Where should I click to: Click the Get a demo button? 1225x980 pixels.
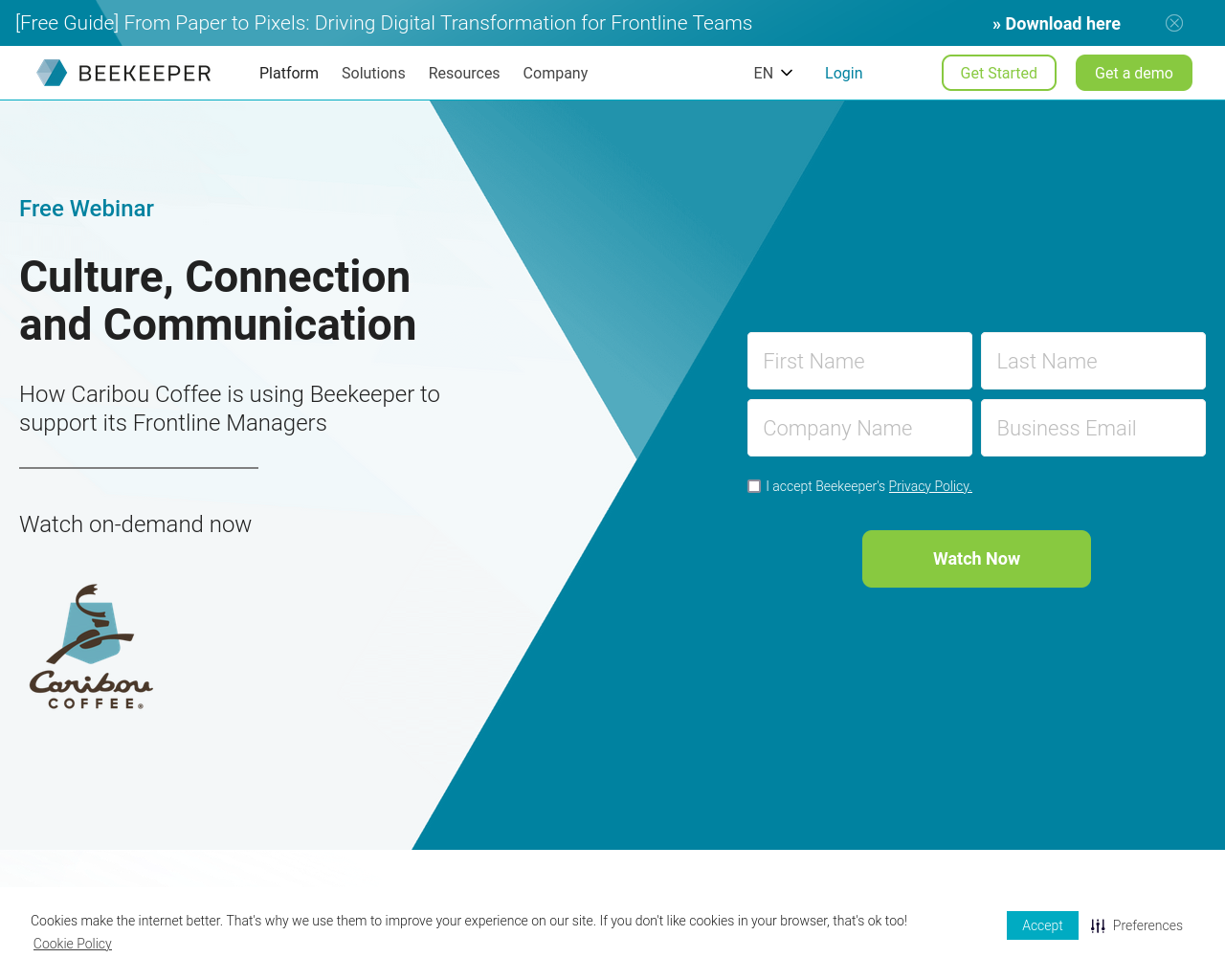click(x=1134, y=73)
